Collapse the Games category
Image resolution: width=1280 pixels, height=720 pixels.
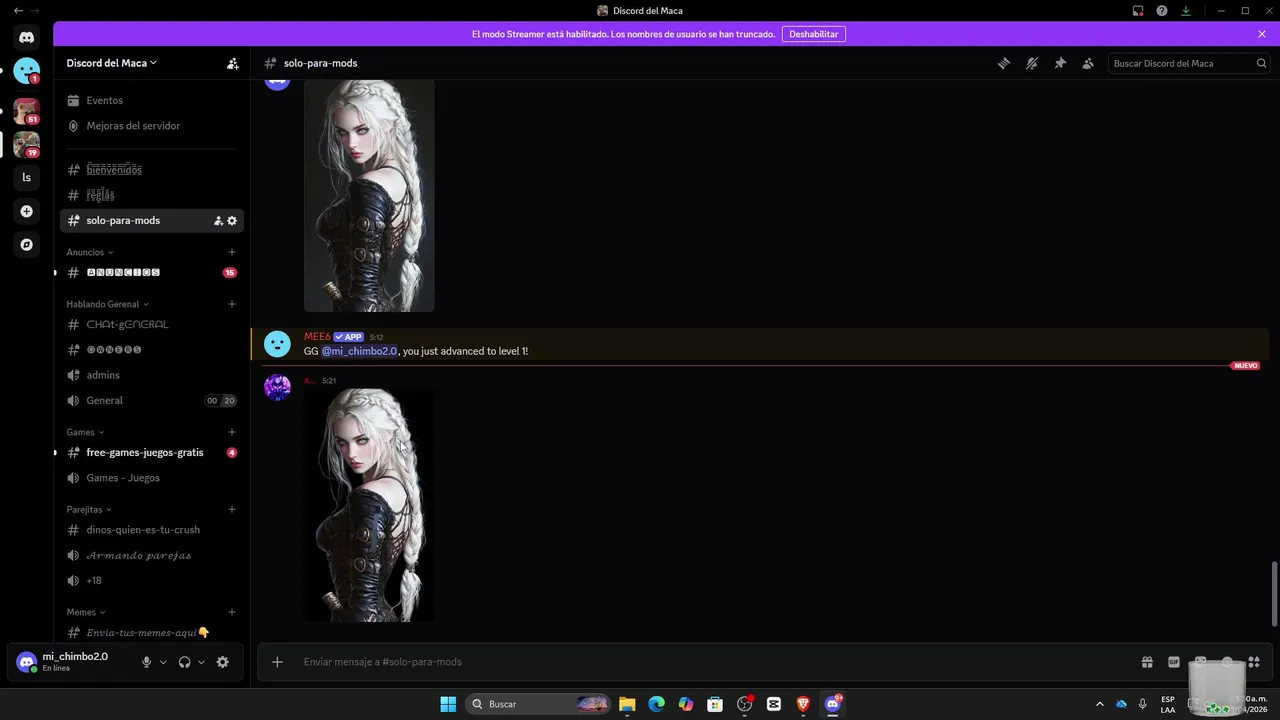(x=85, y=432)
